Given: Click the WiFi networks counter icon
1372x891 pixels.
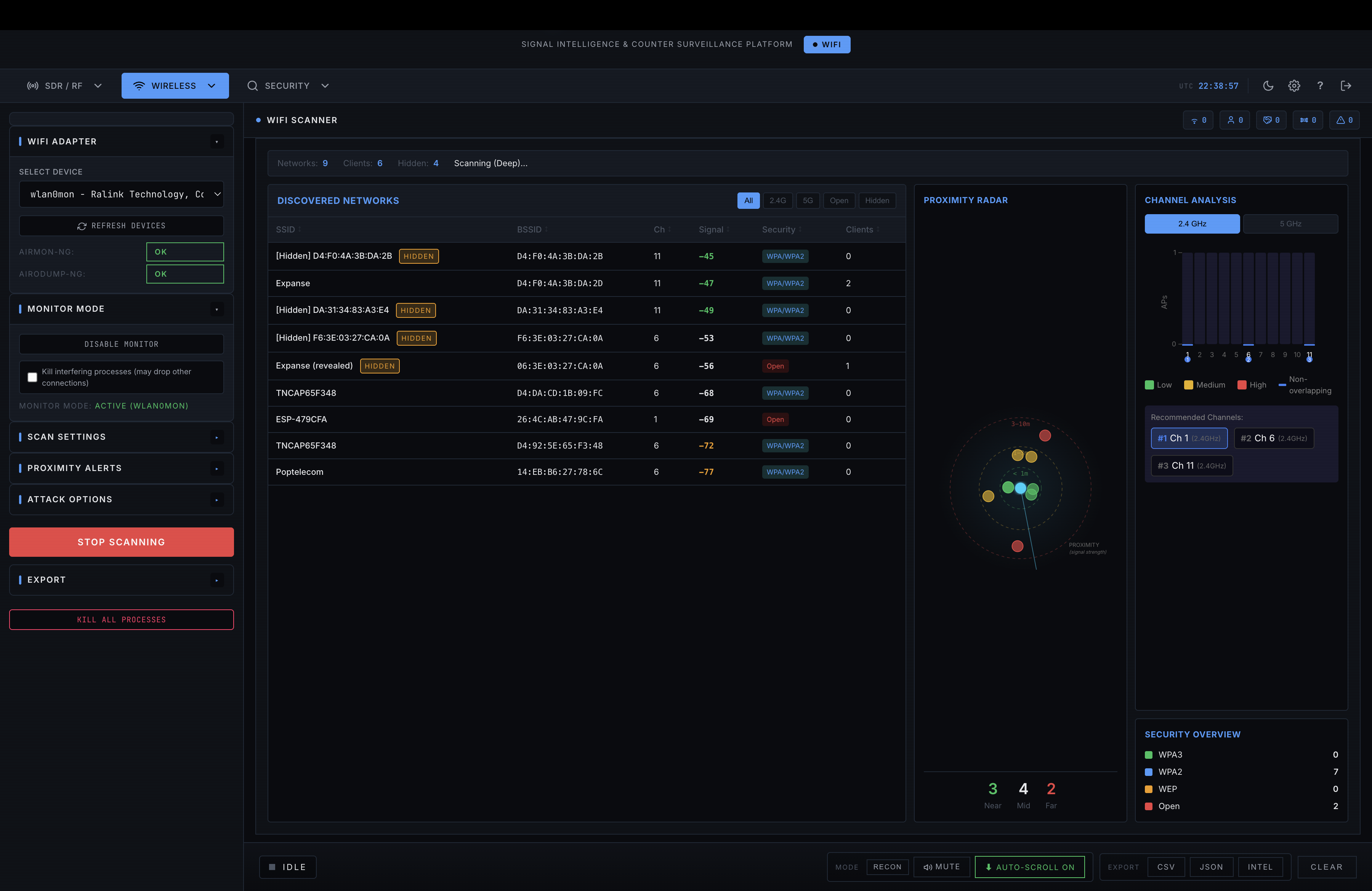Looking at the screenshot, I should [x=1198, y=120].
